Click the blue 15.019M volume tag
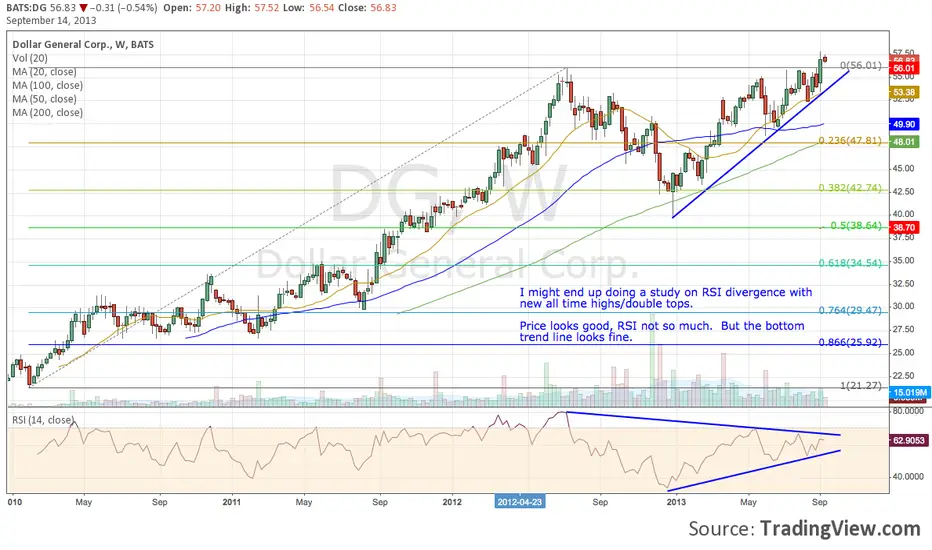 click(909, 392)
